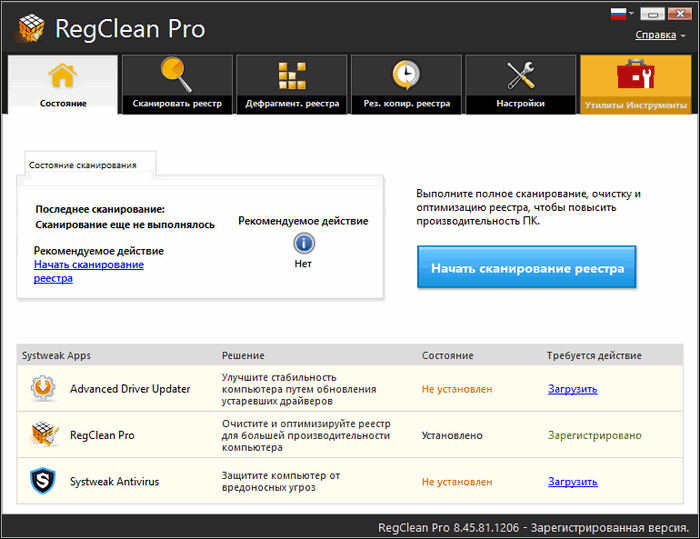Click the RegClean Pro cube logo

point(30,29)
